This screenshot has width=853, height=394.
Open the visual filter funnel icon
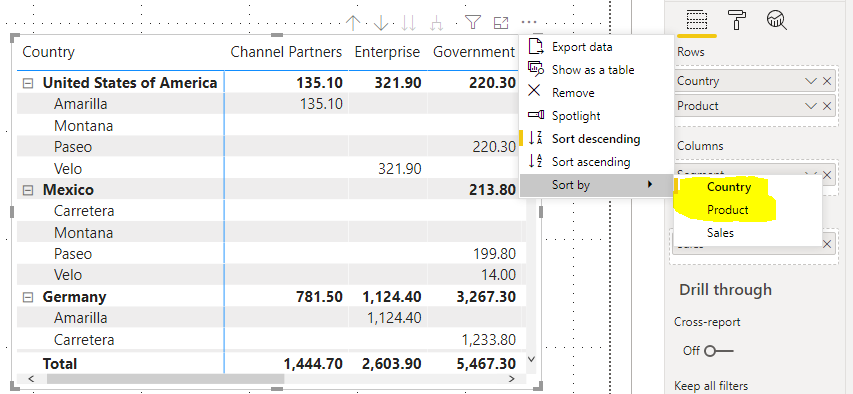pyautogui.click(x=473, y=22)
